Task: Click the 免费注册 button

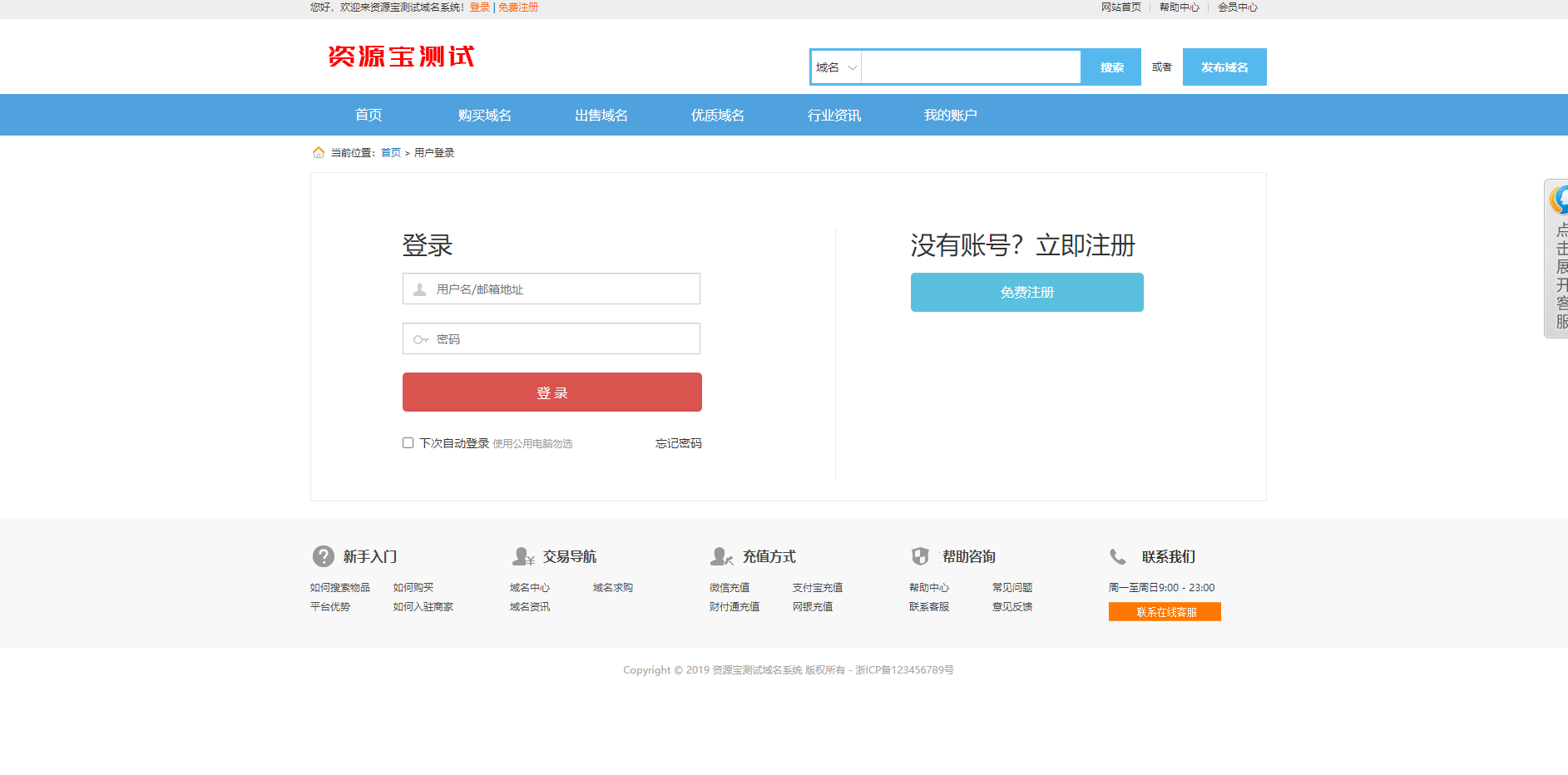Action: point(1026,293)
